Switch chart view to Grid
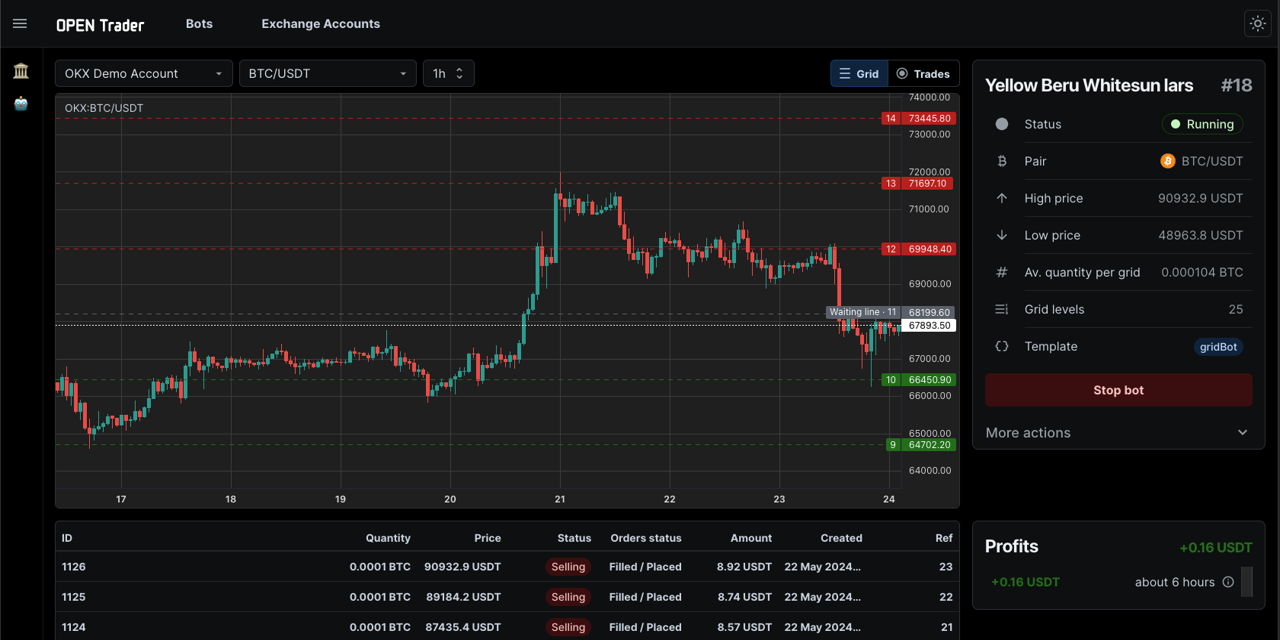 pyautogui.click(x=859, y=74)
